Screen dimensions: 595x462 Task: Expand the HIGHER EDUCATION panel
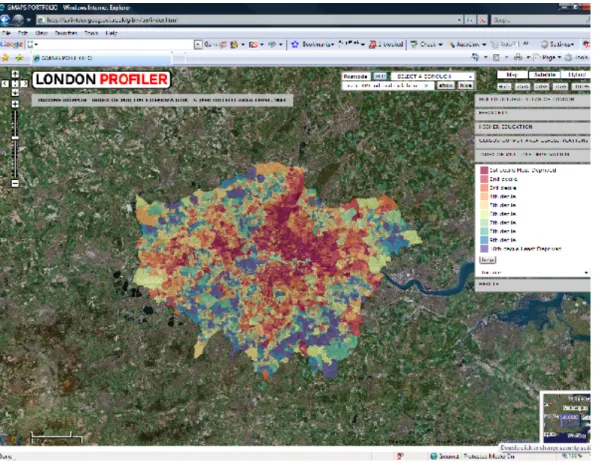(533, 127)
